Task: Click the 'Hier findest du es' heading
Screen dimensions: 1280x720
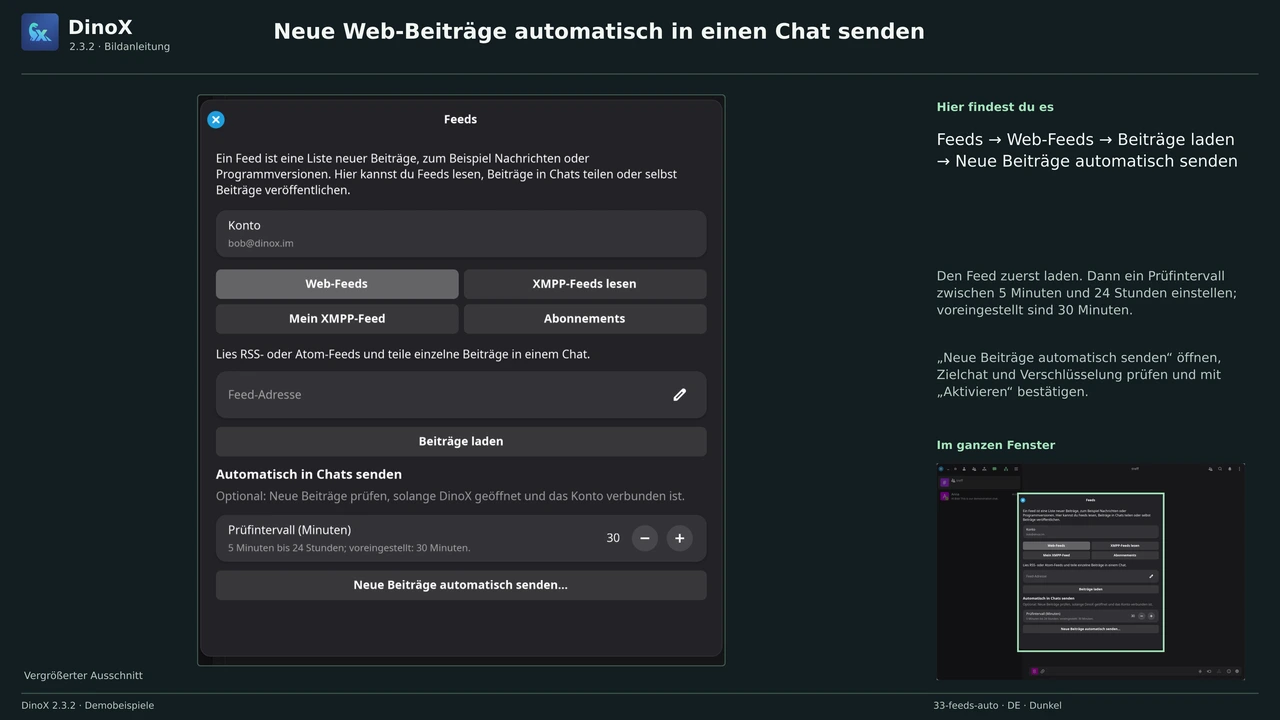Action: pos(995,107)
